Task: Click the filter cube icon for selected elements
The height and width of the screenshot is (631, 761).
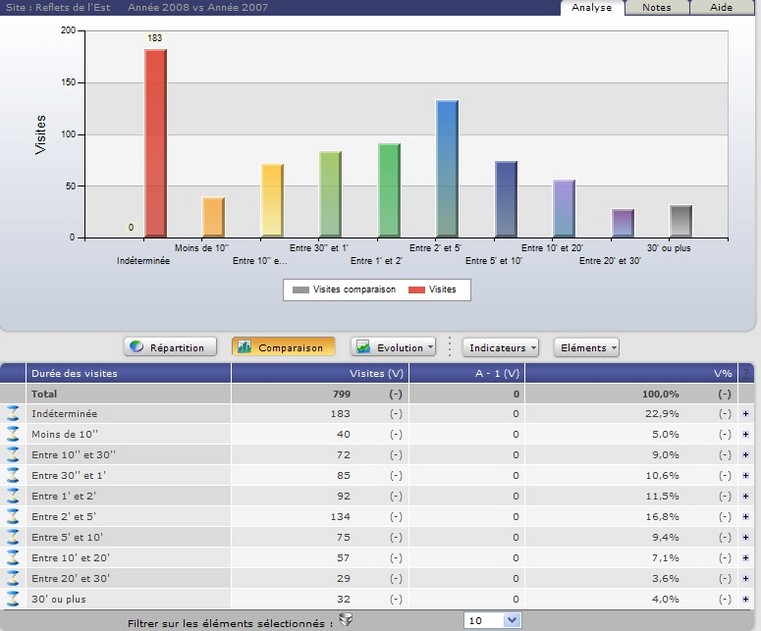Action: click(x=346, y=620)
